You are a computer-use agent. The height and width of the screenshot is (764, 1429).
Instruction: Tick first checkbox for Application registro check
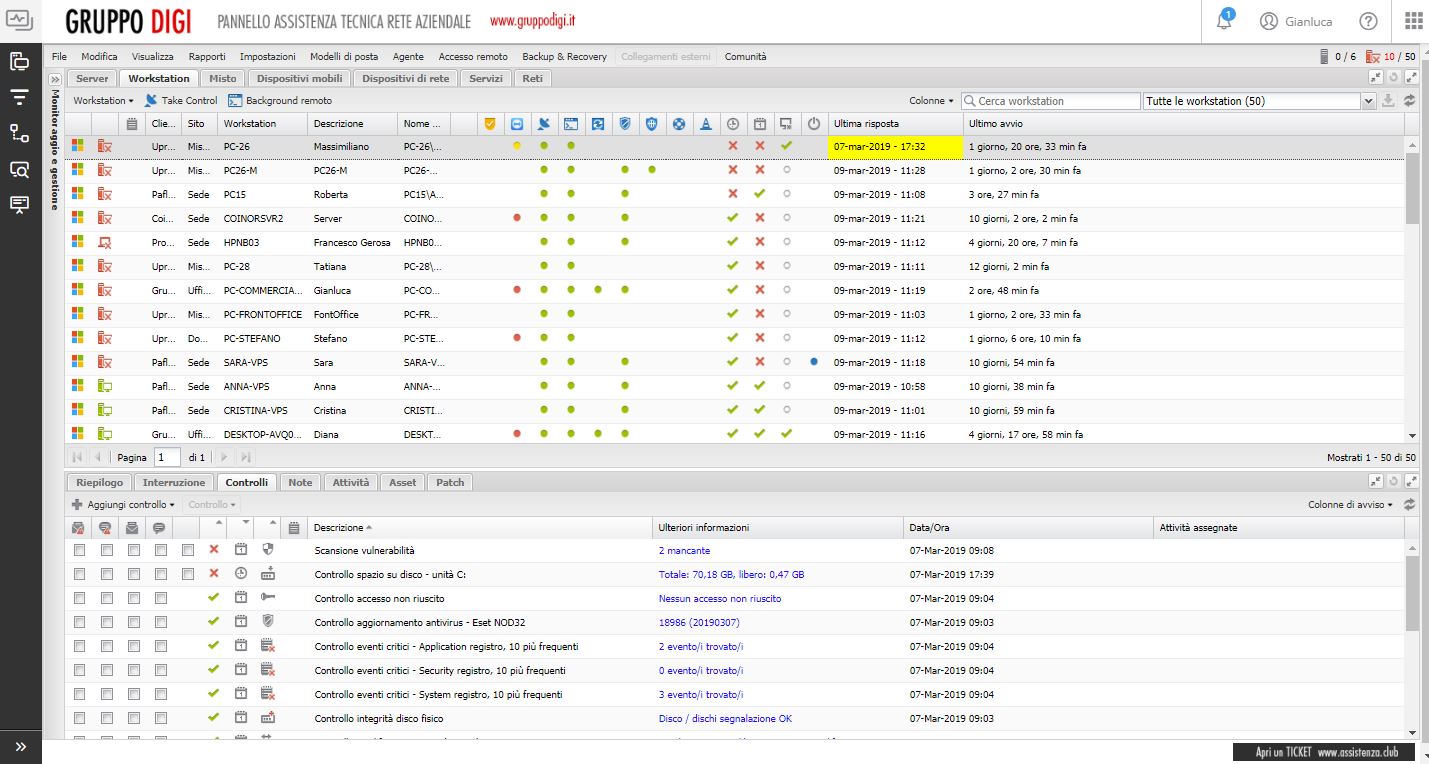tap(80, 646)
